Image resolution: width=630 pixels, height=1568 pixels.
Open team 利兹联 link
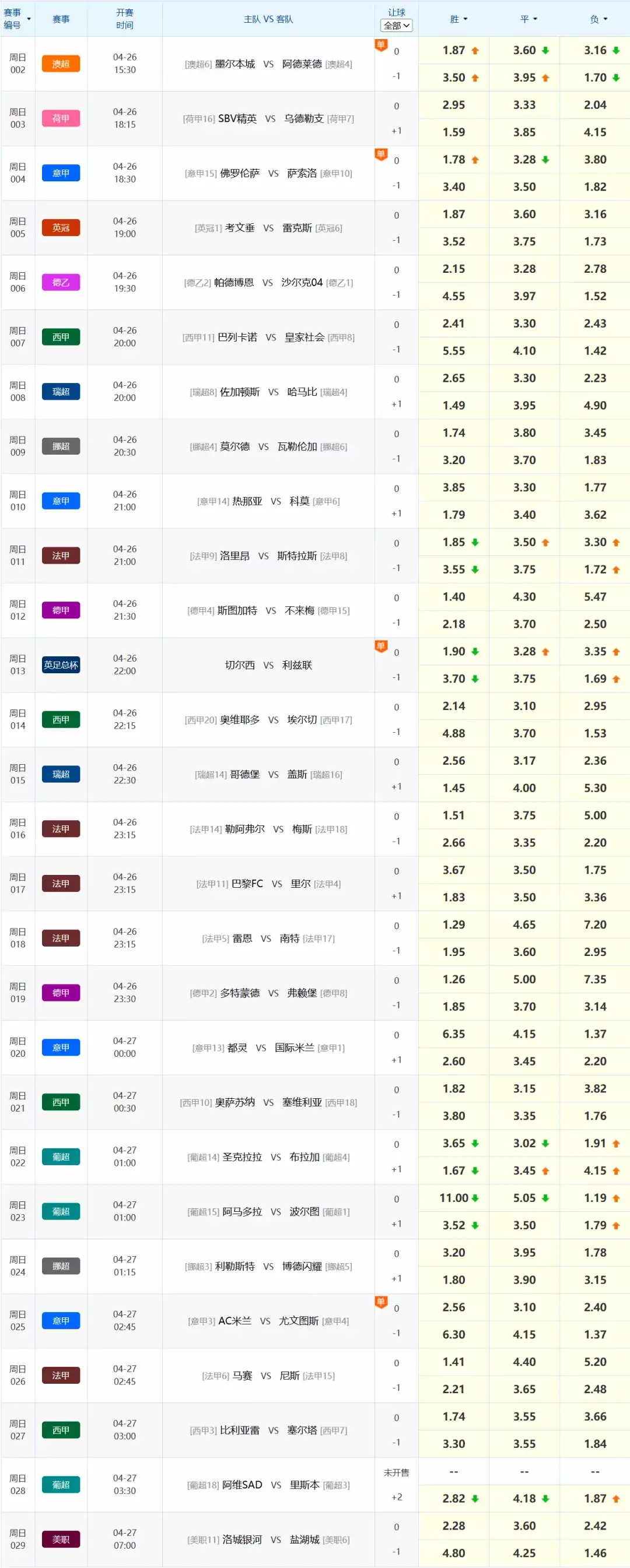[x=297, y=665]
